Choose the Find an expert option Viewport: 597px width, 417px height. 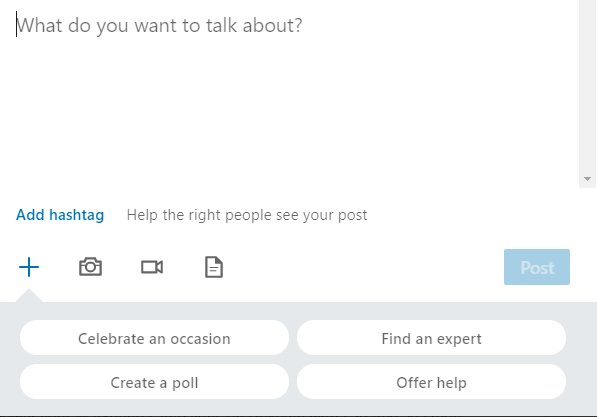(431, 338)
